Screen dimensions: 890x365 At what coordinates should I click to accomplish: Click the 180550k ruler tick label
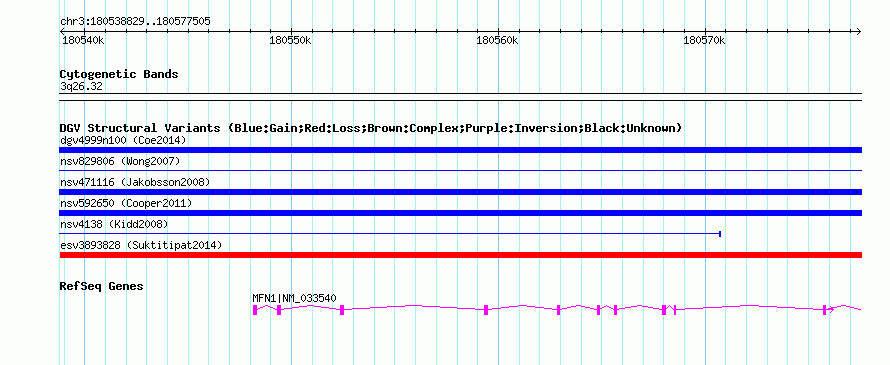coord(291,41)
